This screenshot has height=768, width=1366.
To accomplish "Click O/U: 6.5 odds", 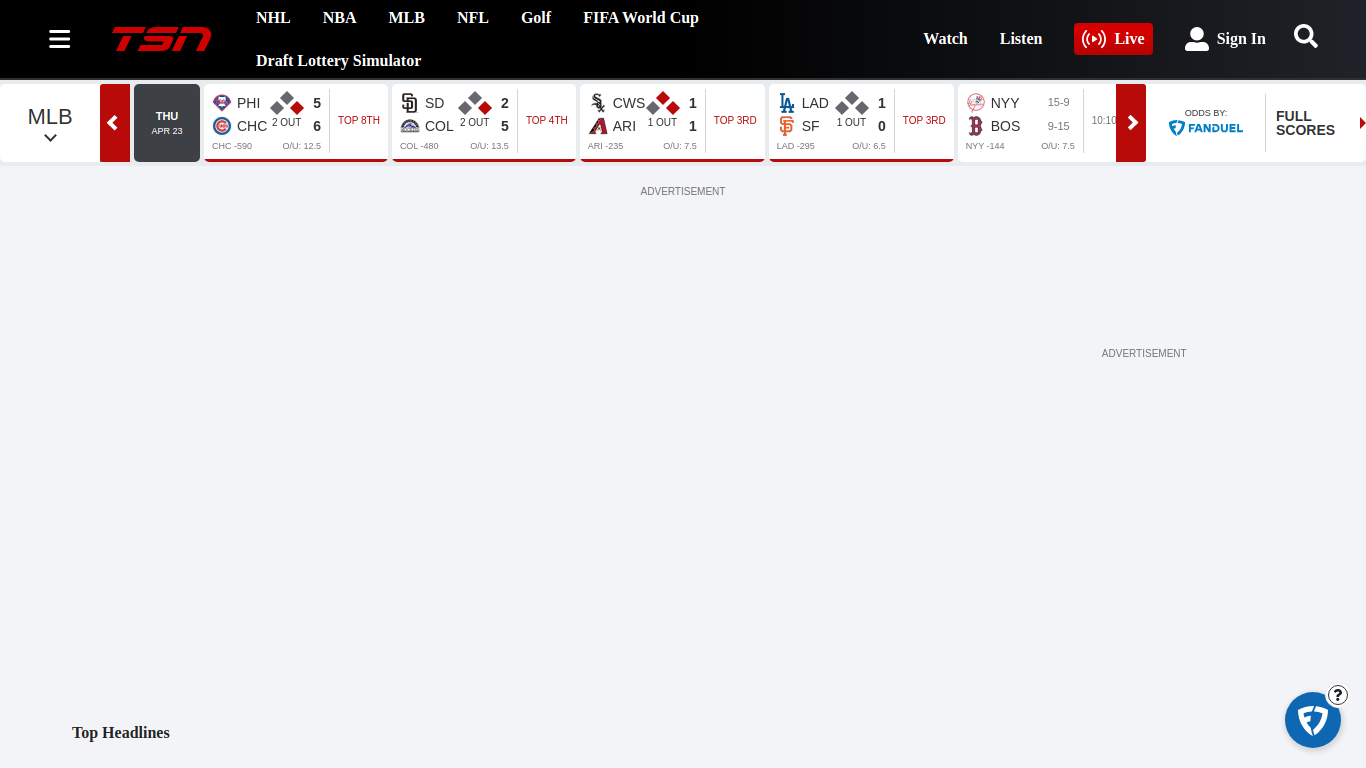I will pyautogui.click(x=869, y=146).
